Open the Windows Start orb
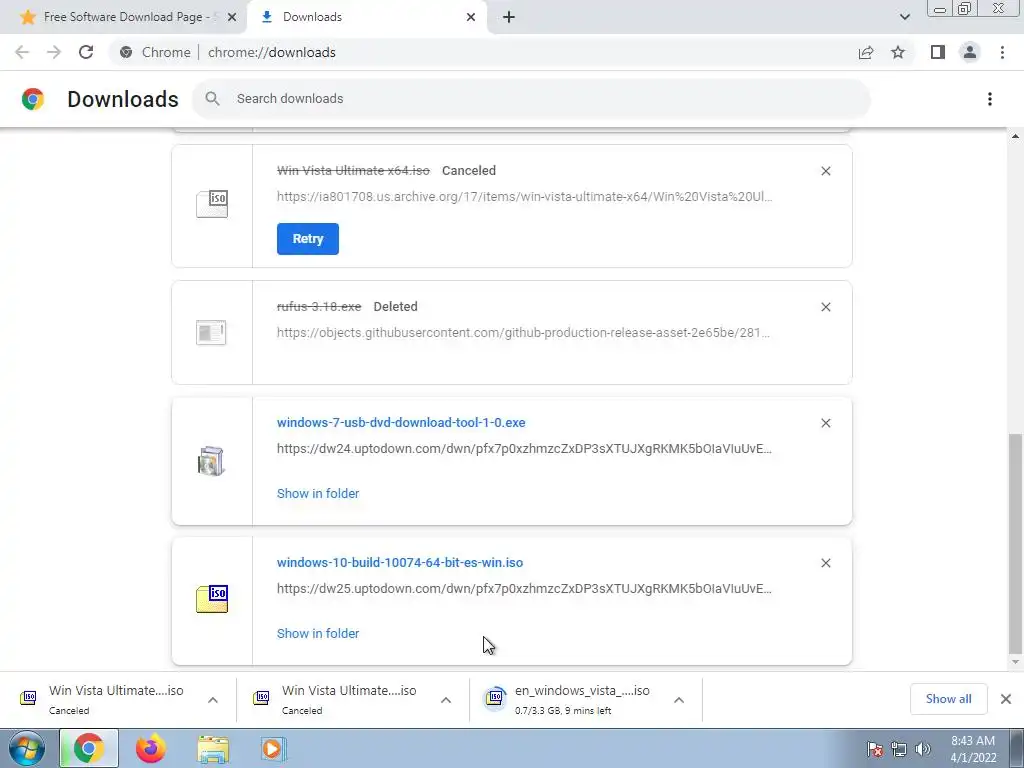1024x768 pixels. [27, 748]
